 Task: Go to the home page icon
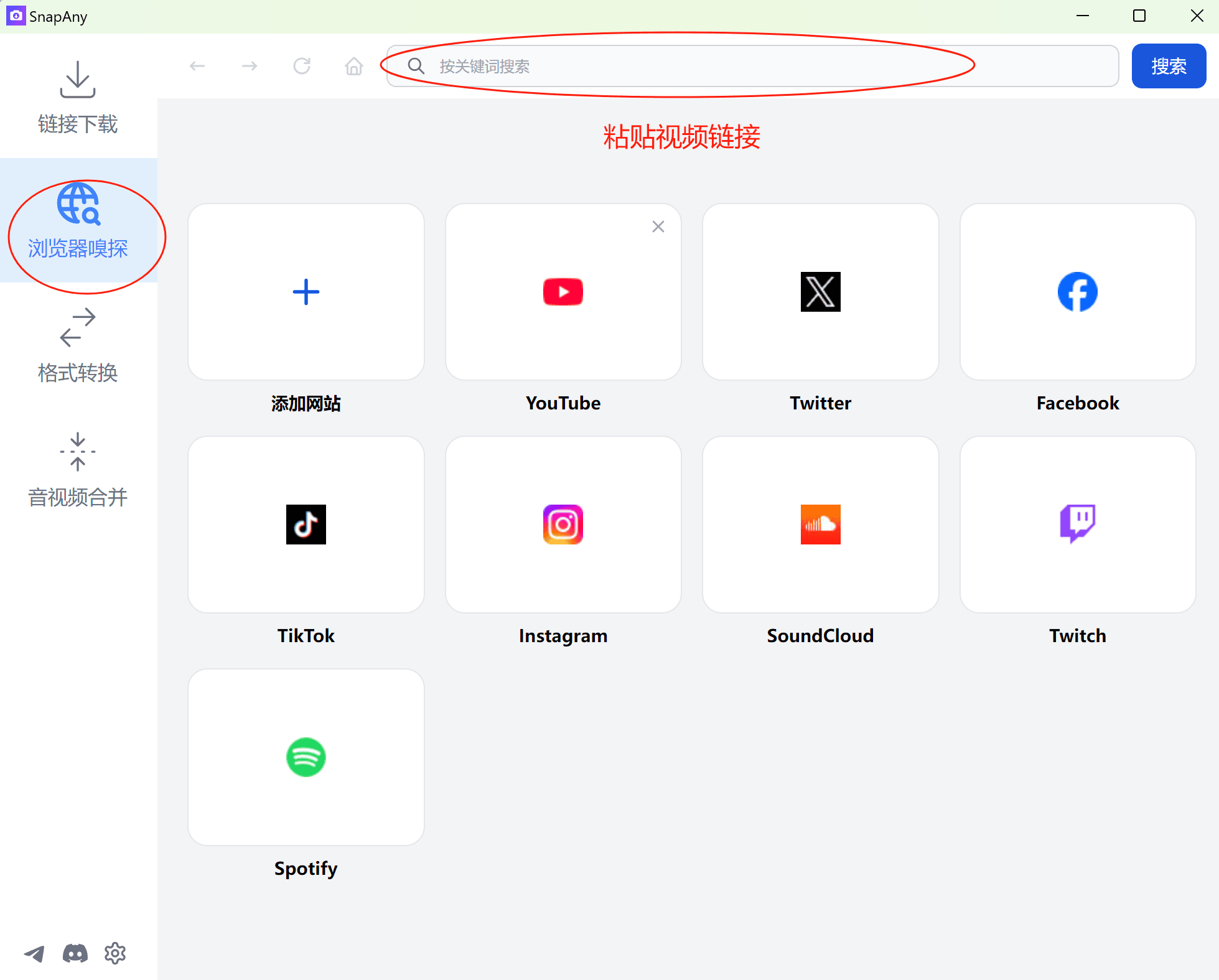pyautogui.click(x=353, y=66)
